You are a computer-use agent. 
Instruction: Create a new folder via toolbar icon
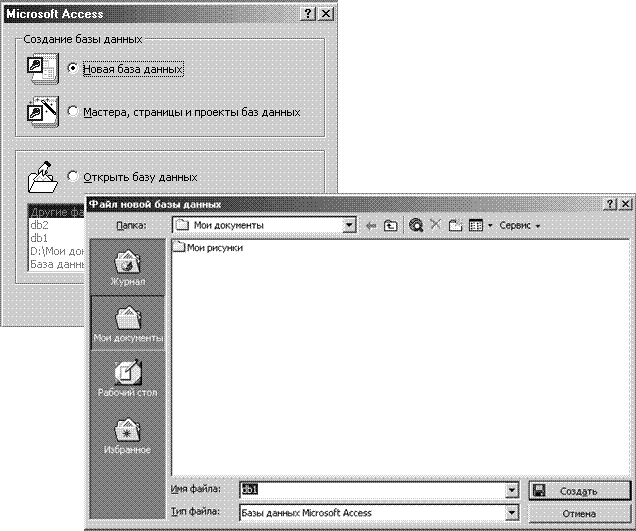tap(456, 225)
